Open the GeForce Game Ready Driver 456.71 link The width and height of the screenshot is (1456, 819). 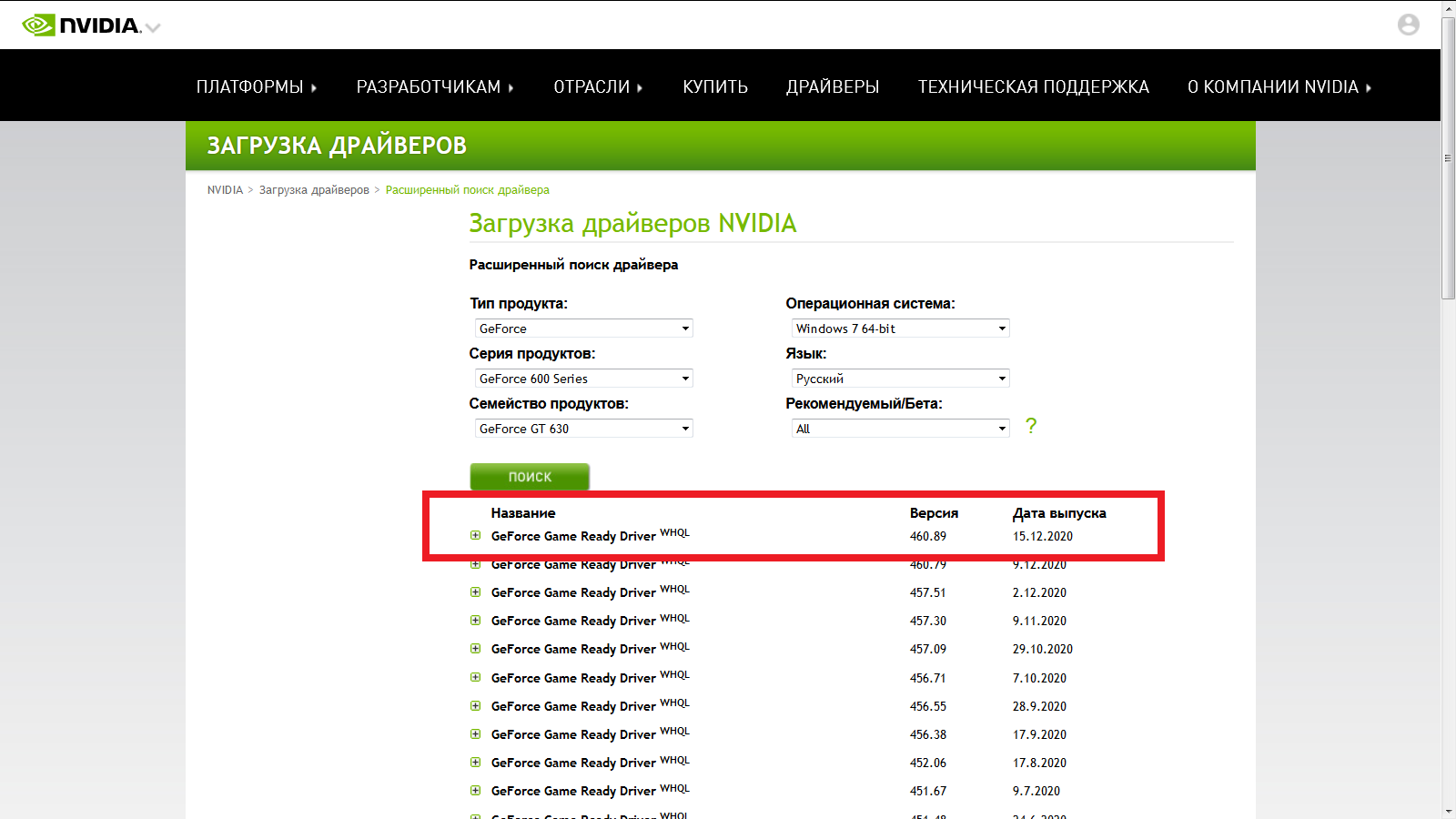[x=591, y=677]
